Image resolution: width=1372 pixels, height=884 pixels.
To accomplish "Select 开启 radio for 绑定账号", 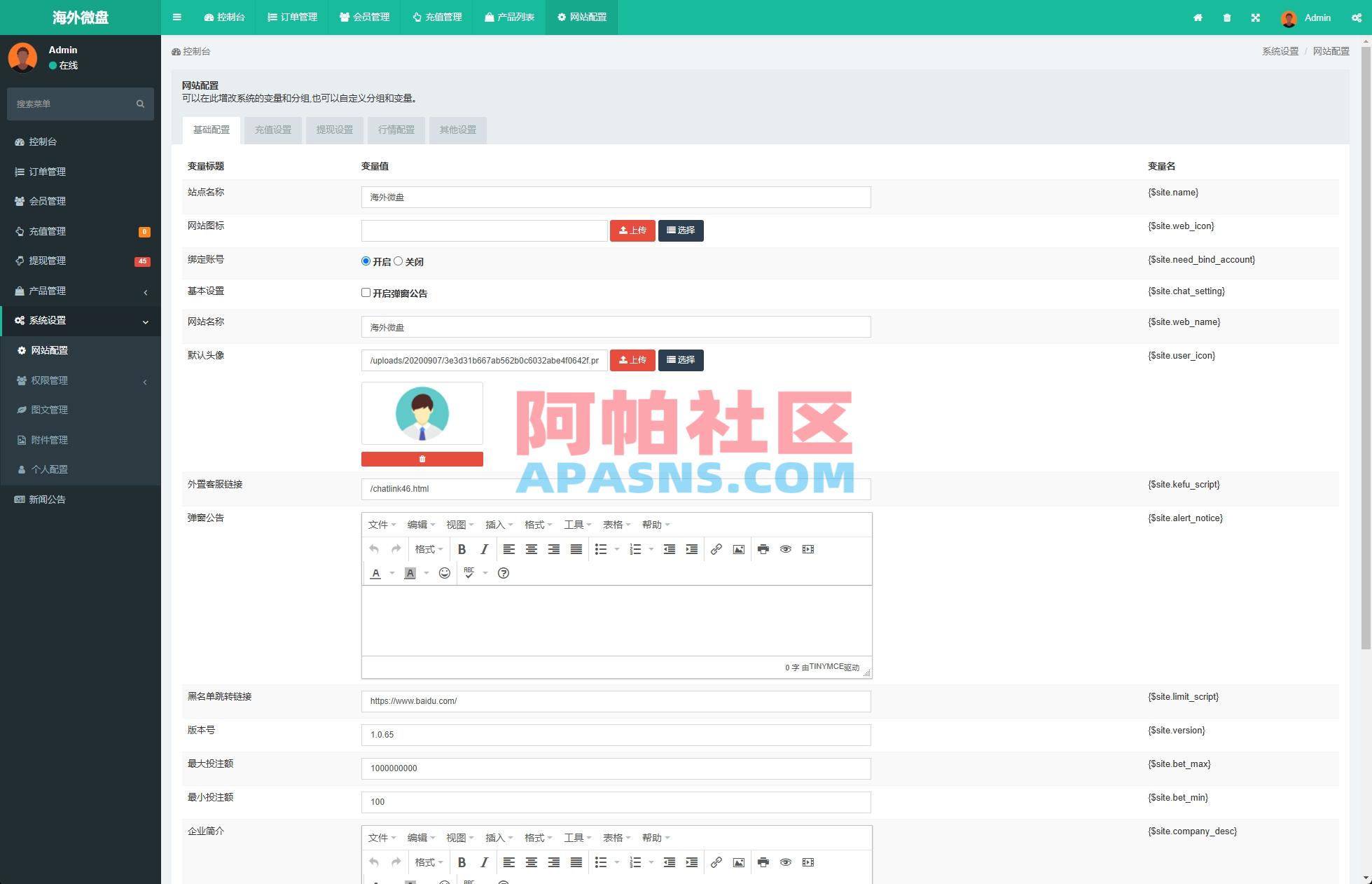I will [x=365, y=261].
